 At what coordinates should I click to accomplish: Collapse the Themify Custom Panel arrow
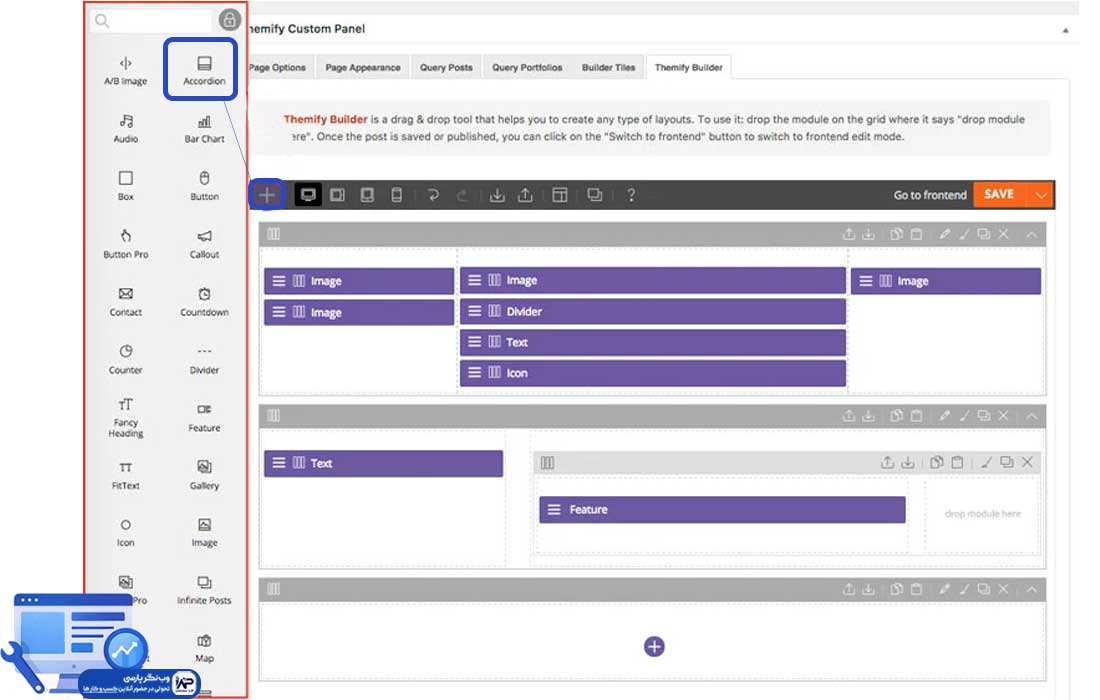coord(1065,30)
